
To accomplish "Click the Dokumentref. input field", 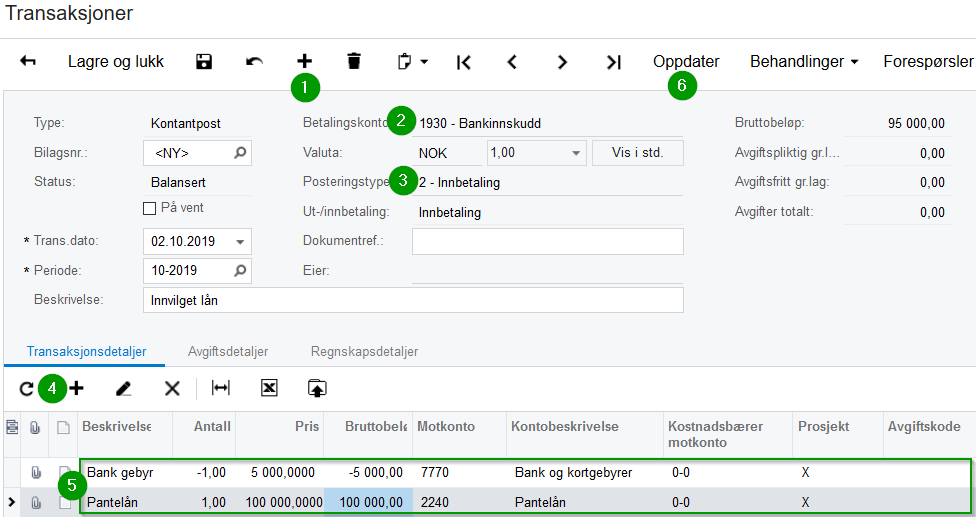I will click(547, 242).
